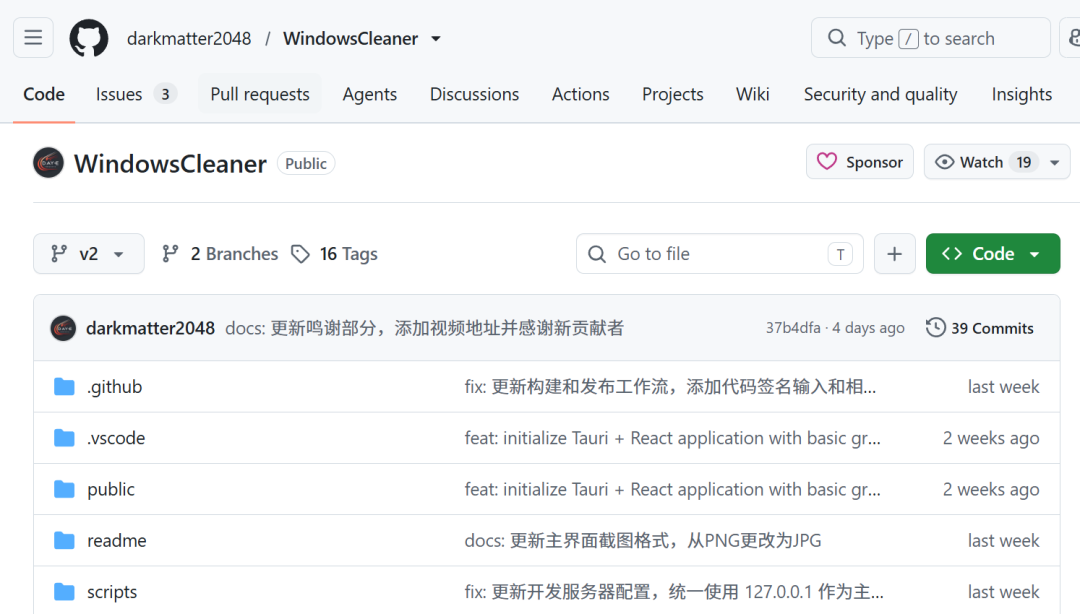Image resolution: width=1080 pixels, height=614 pixels.
Task: Click the repository avatar beside WindowsCleaner title
Action: pos(48,163)
